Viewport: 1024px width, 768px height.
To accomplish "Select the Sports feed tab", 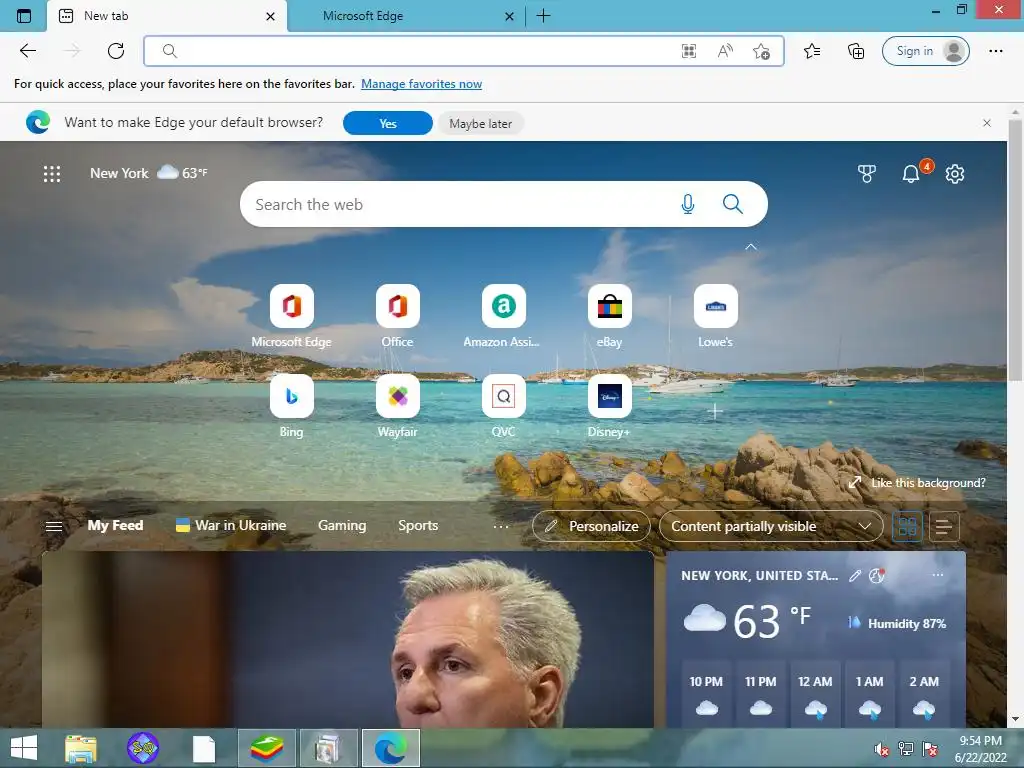I will [x=418, y=526].
